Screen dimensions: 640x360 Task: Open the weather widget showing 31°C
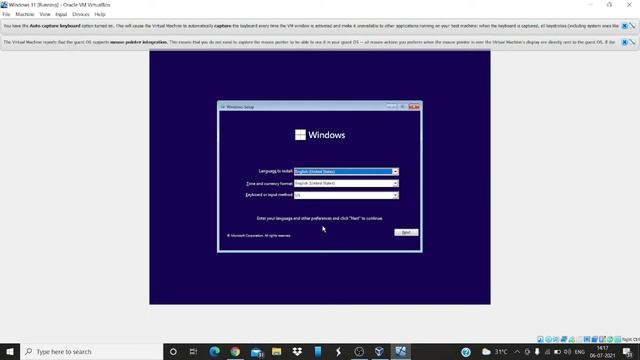click(495, 352)
